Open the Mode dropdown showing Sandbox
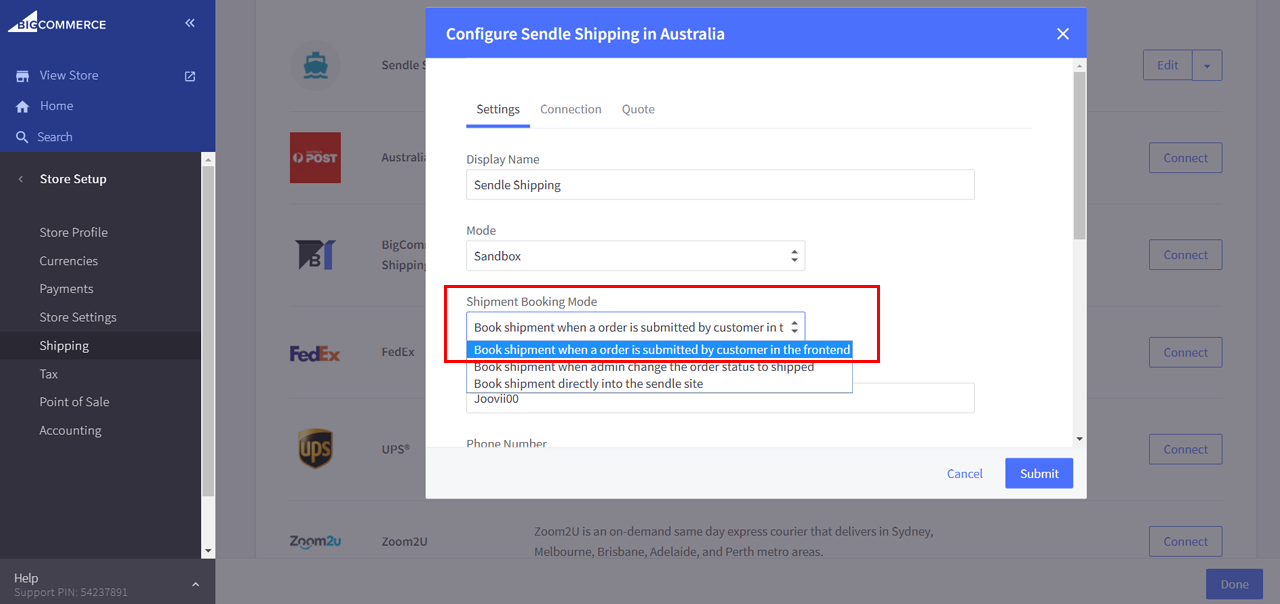The width and height of the screenshot is (1280, 604). (x=635, y=256)
